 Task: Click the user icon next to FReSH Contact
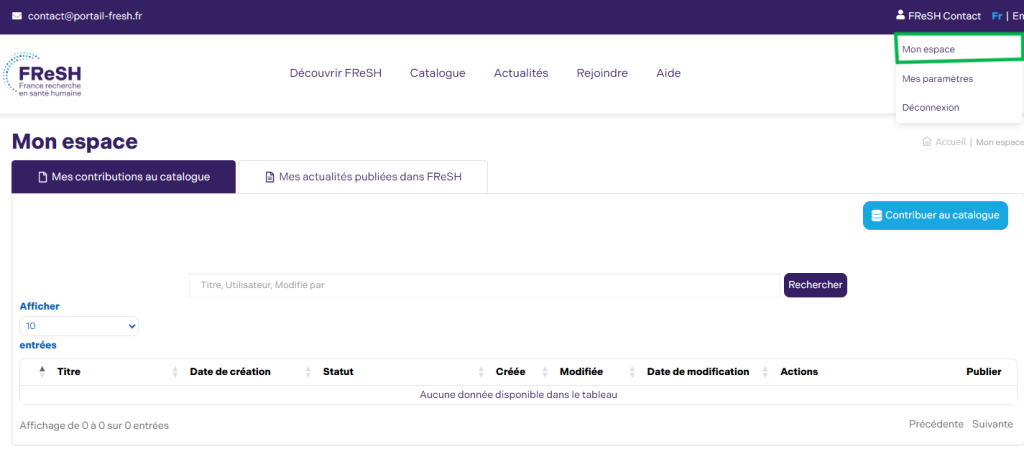pos(900,16)
